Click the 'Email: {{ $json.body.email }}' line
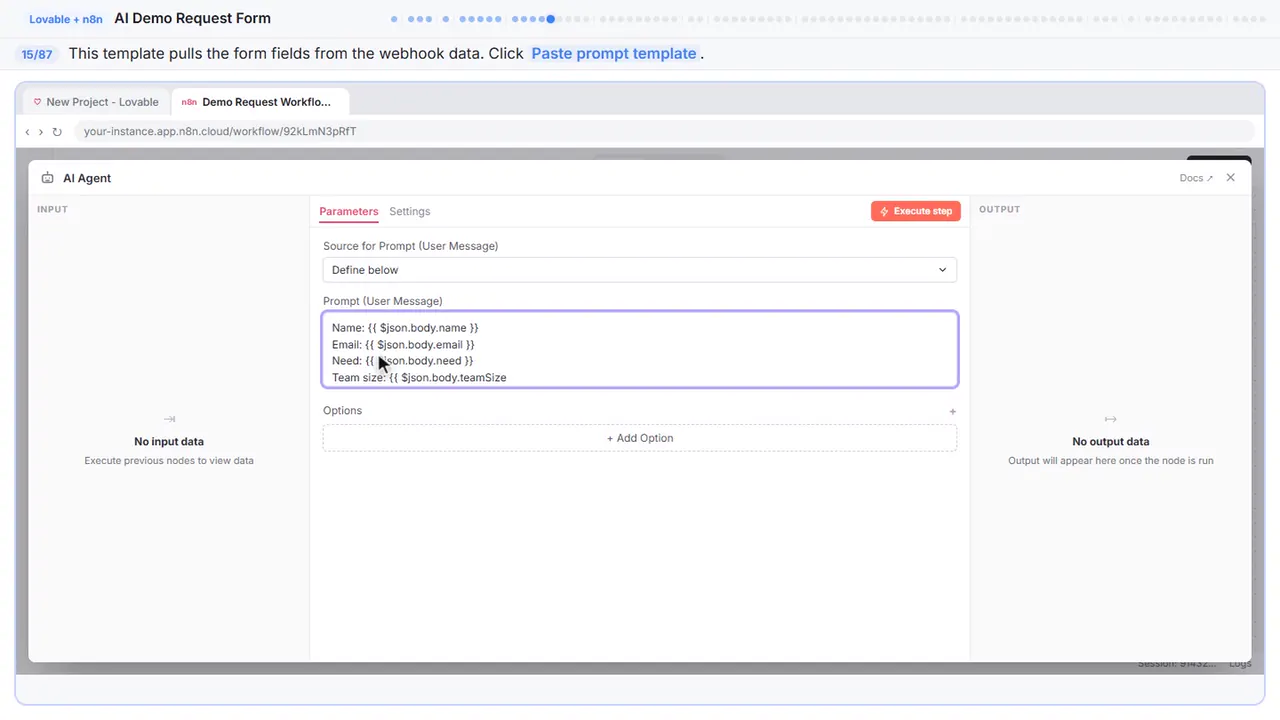1280x720 pixels. tap(403, 345)
